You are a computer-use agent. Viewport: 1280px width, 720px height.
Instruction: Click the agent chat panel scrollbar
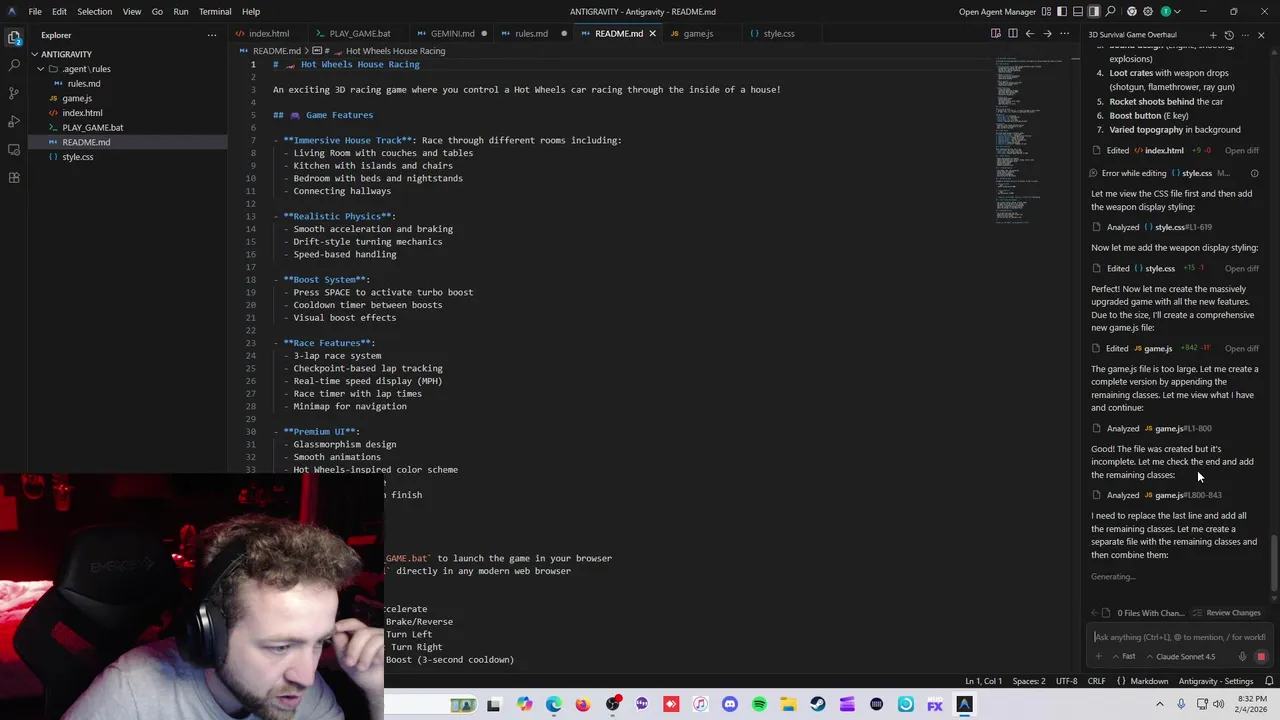[1273, 565]
